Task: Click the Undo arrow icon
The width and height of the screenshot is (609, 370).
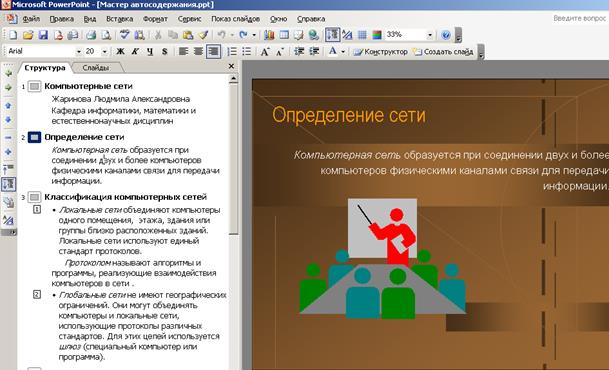Action: tap(221, 35)
